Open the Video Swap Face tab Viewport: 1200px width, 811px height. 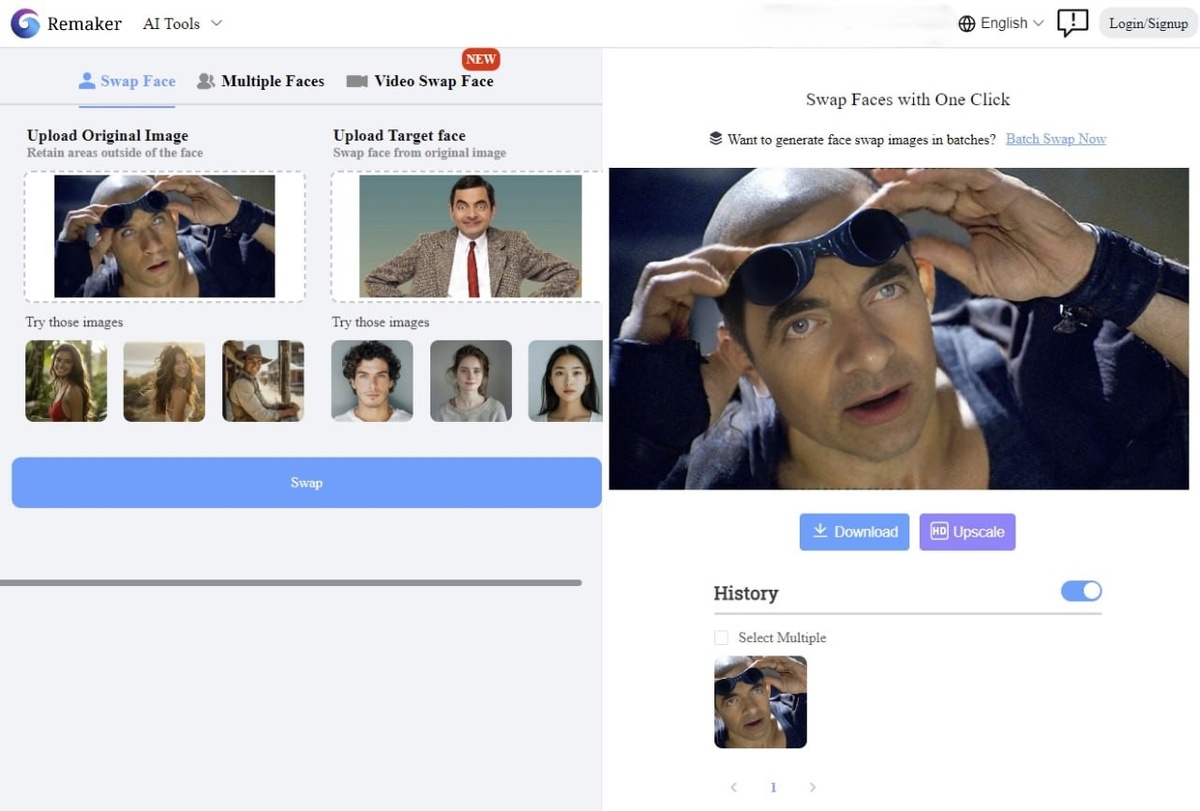click(420, 81)
